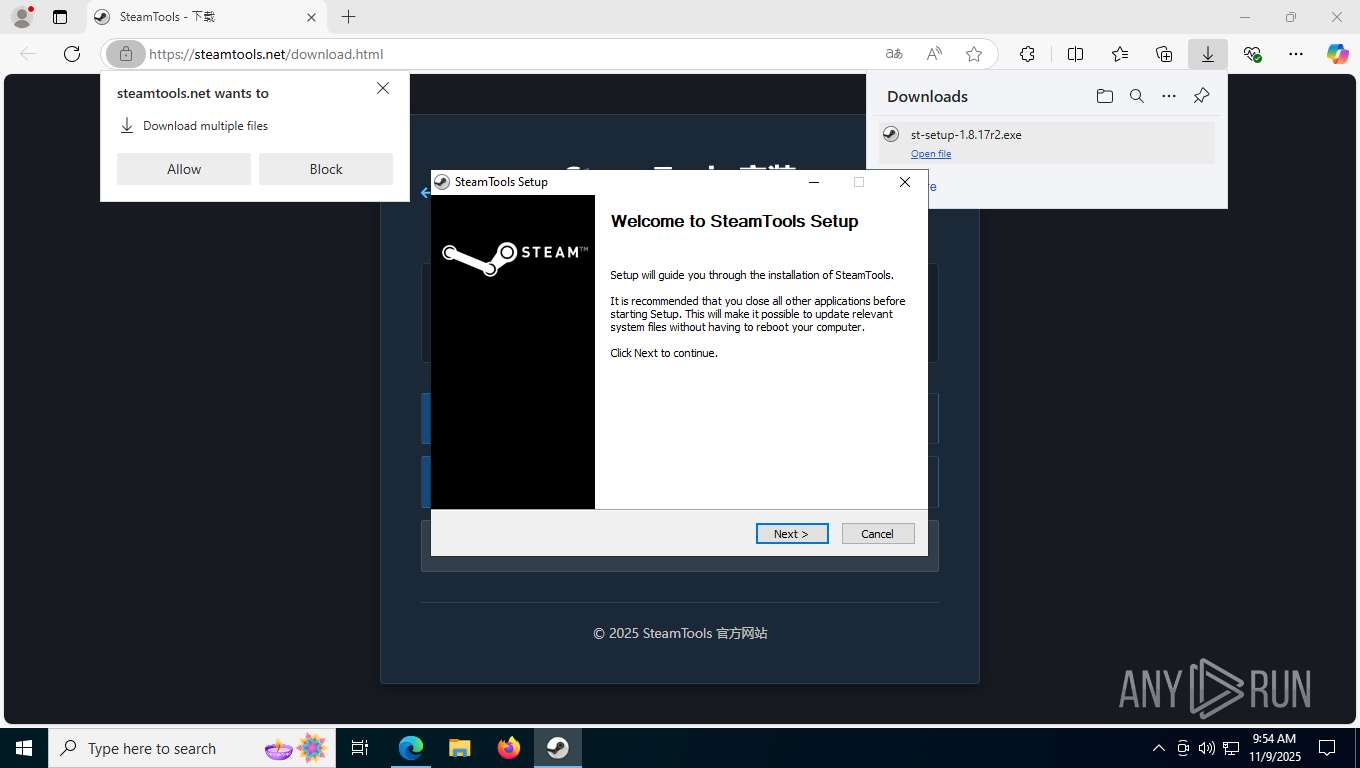
Task: Minimize the SteamTools Setup window
Action: point(814,182)
